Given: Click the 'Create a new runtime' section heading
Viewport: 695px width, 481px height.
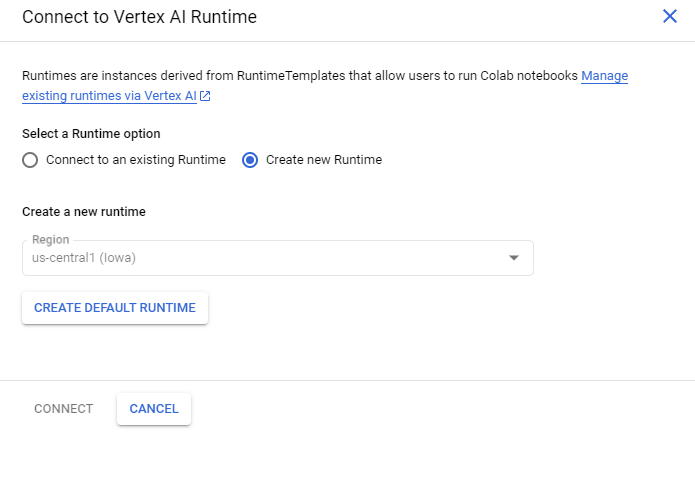Looking at the screenshot, I should 84,212.
